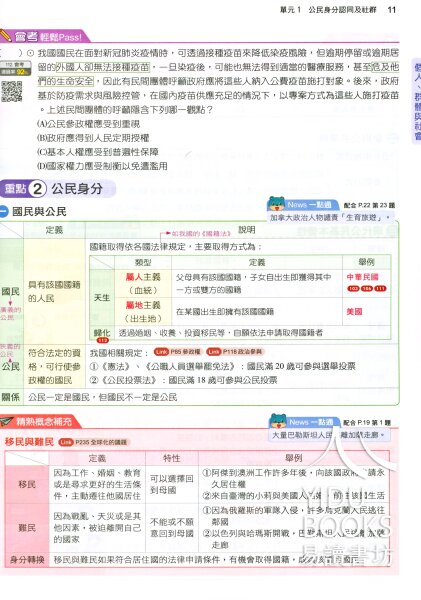Click the QR code beside the exam question
Screen dimensions: 421x600
[x=12, y=91]
